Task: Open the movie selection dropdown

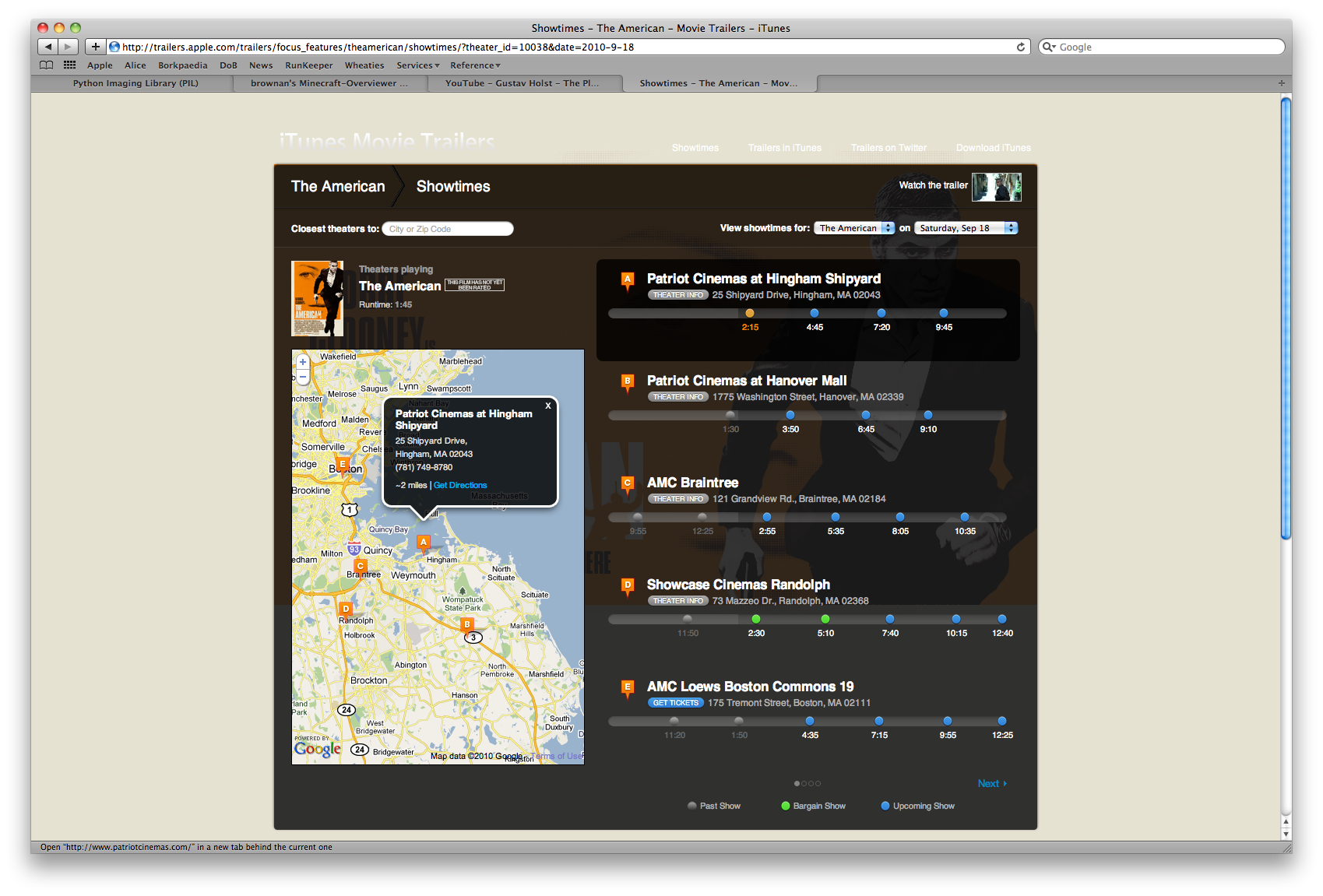Action: pos(854,228)
